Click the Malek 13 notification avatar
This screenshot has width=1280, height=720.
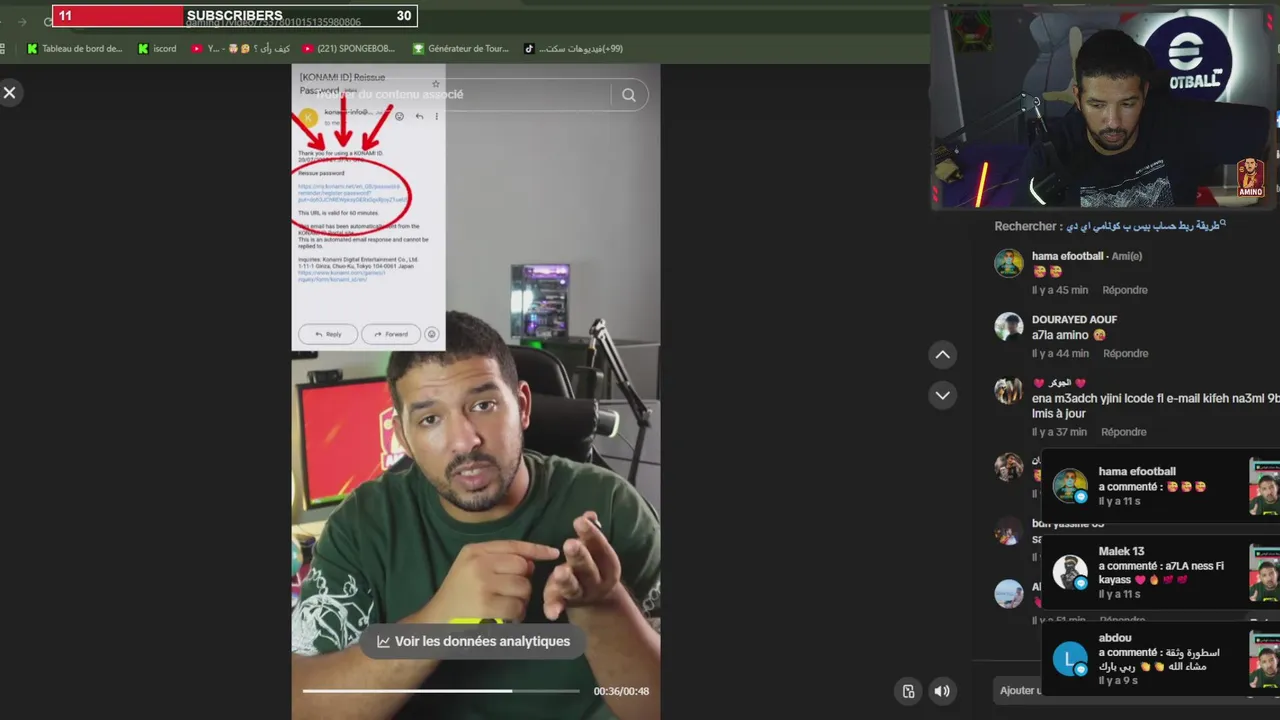coord(1069,572)
